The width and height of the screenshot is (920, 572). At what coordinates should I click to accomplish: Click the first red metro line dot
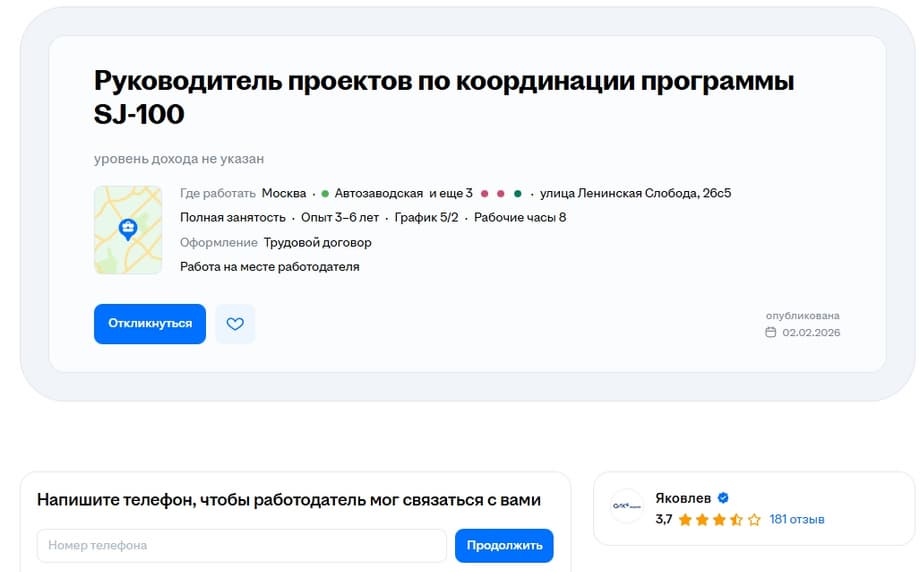coord(485,193)
